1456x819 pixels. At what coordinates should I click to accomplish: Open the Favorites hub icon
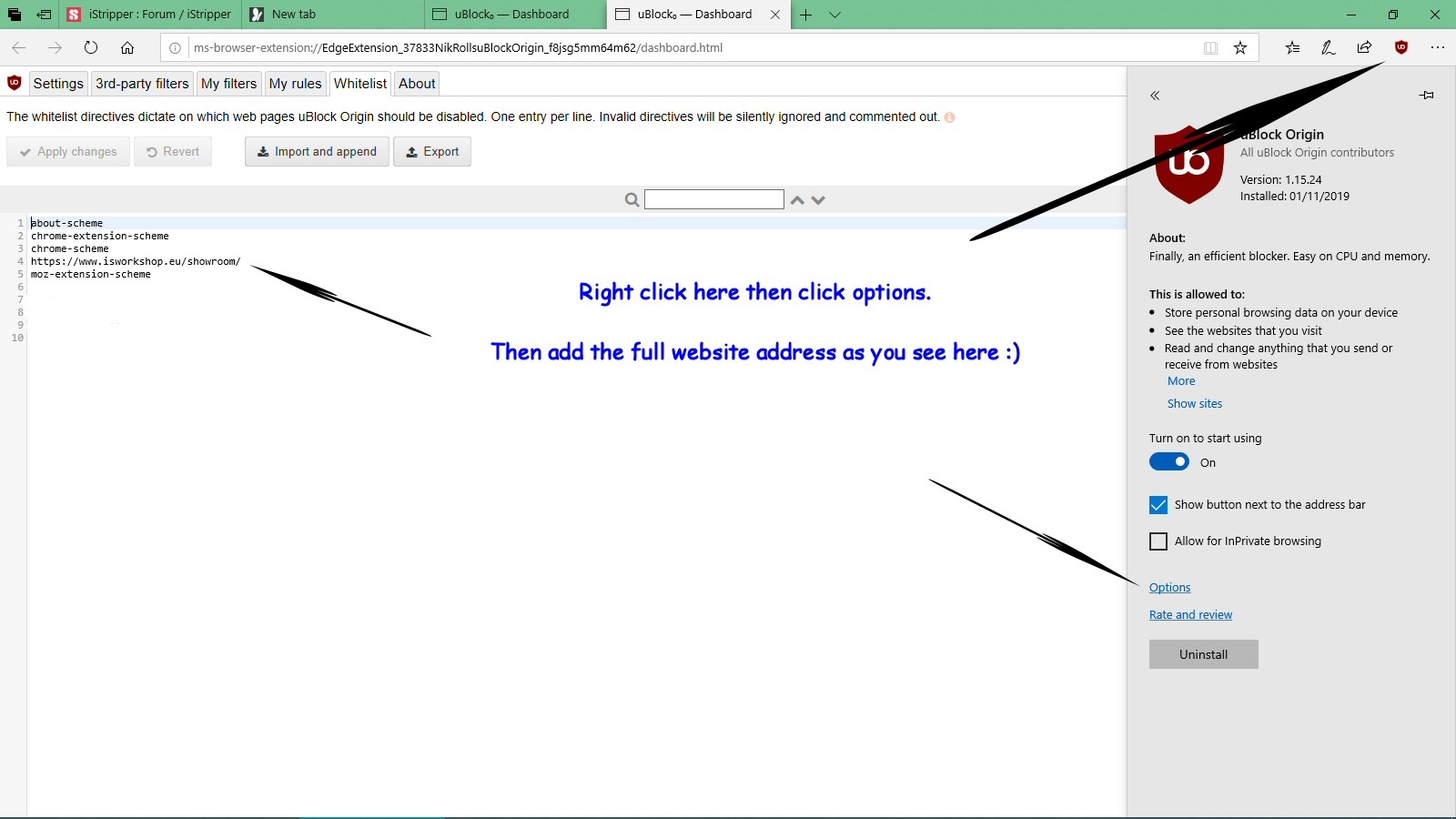pyautogui.click(x=1292, y=48)
